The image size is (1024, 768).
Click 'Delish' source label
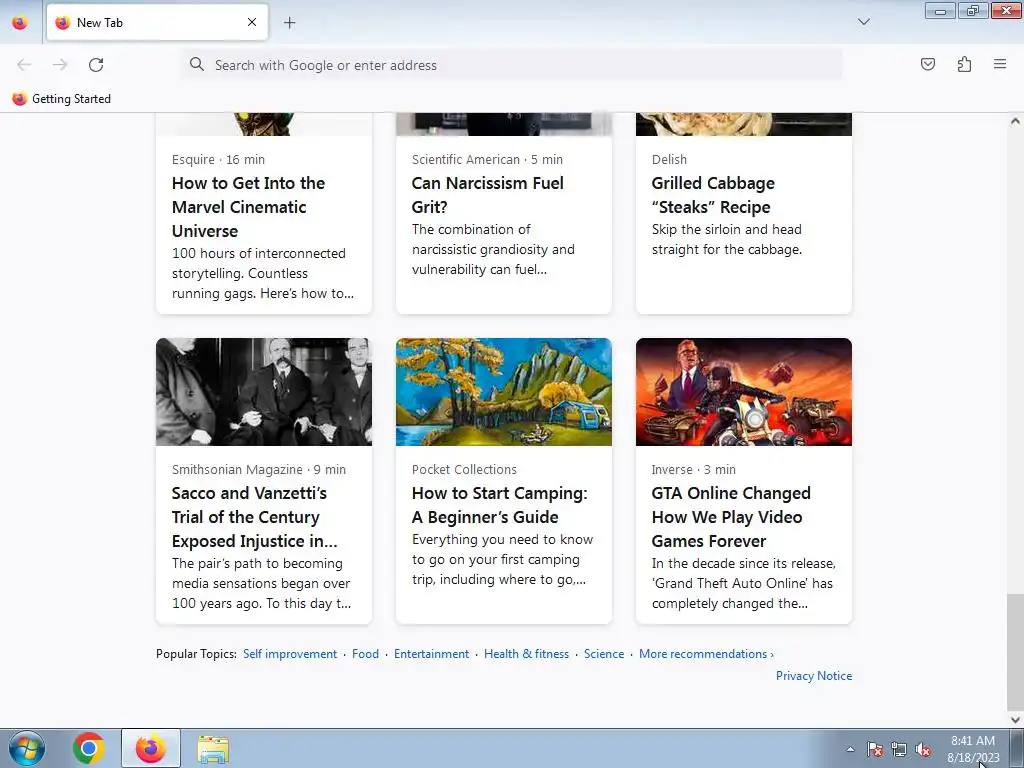pyautogui.click(x=669, y=159)
